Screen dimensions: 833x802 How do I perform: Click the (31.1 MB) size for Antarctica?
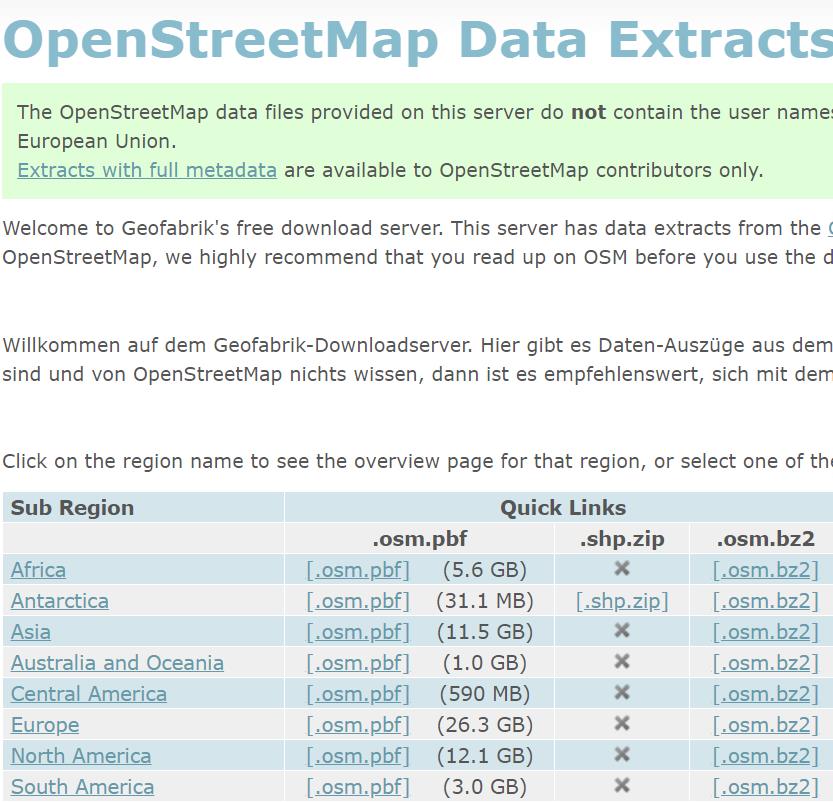pos(484,601)
